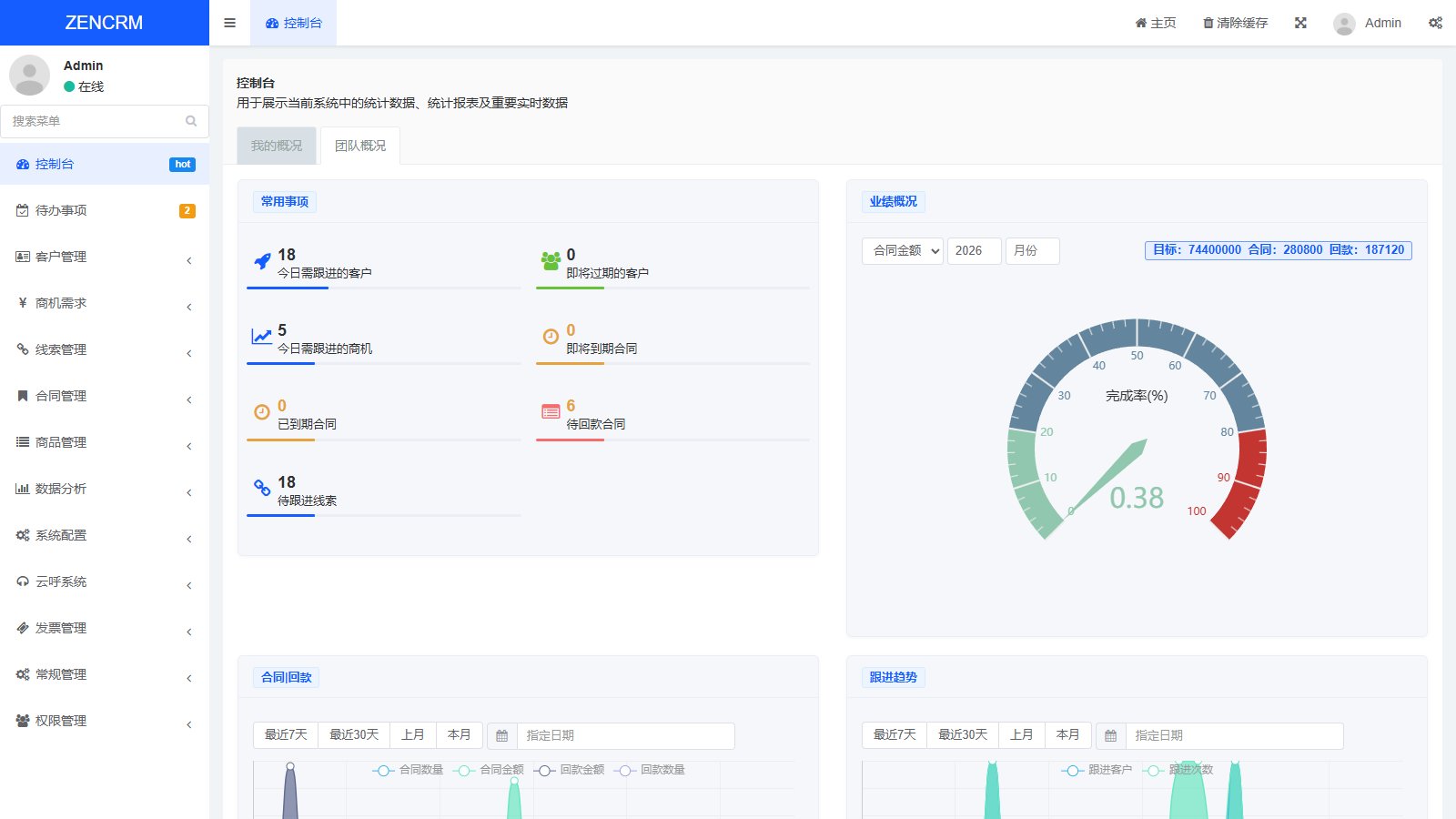Toggle the 合同金额 legend series
Image resolution: width=1456 pixels, height=819 pixels.
click(x=489, y=770)
